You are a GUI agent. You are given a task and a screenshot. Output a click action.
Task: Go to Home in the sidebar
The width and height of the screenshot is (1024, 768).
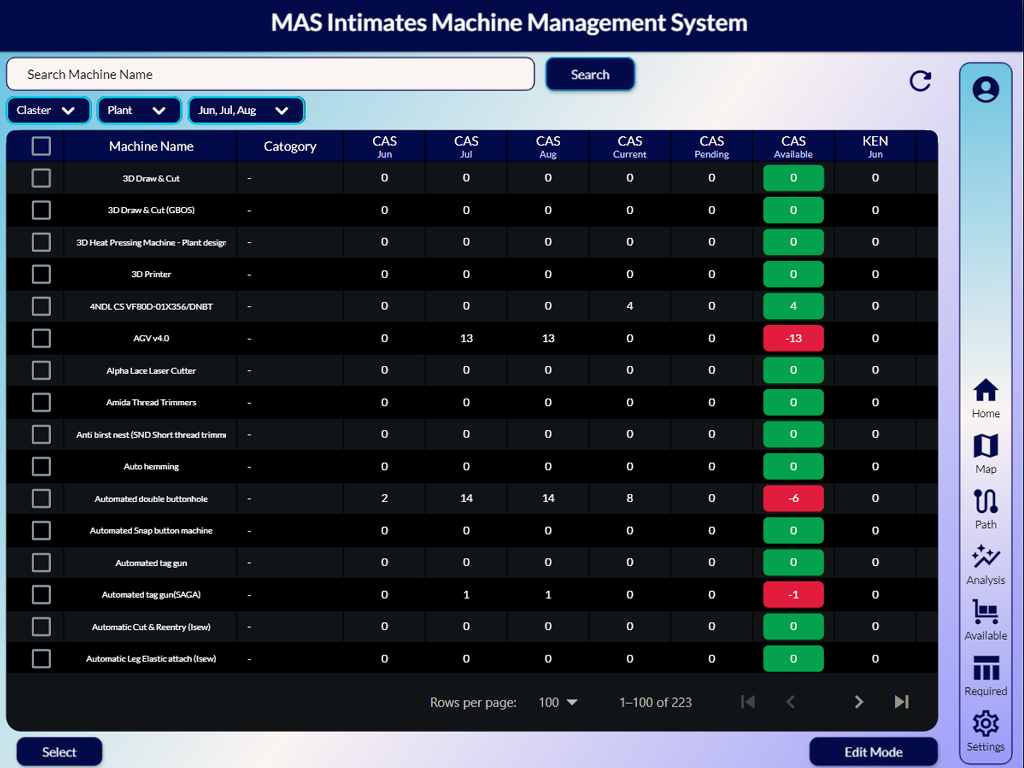click(x=985, y=398)
